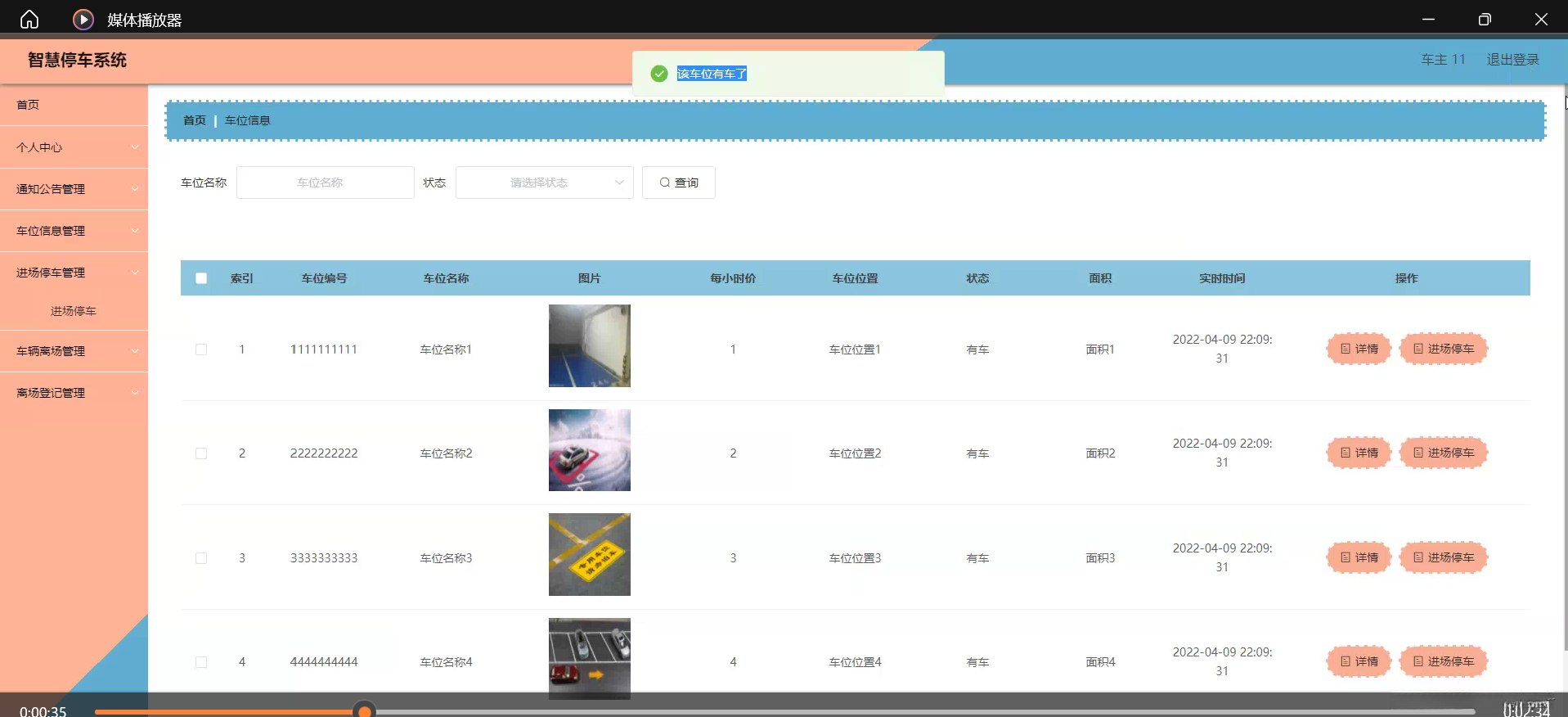Screen dimensions: 1568x717
Task: Click the media player play logo icon
Action: 83,20
